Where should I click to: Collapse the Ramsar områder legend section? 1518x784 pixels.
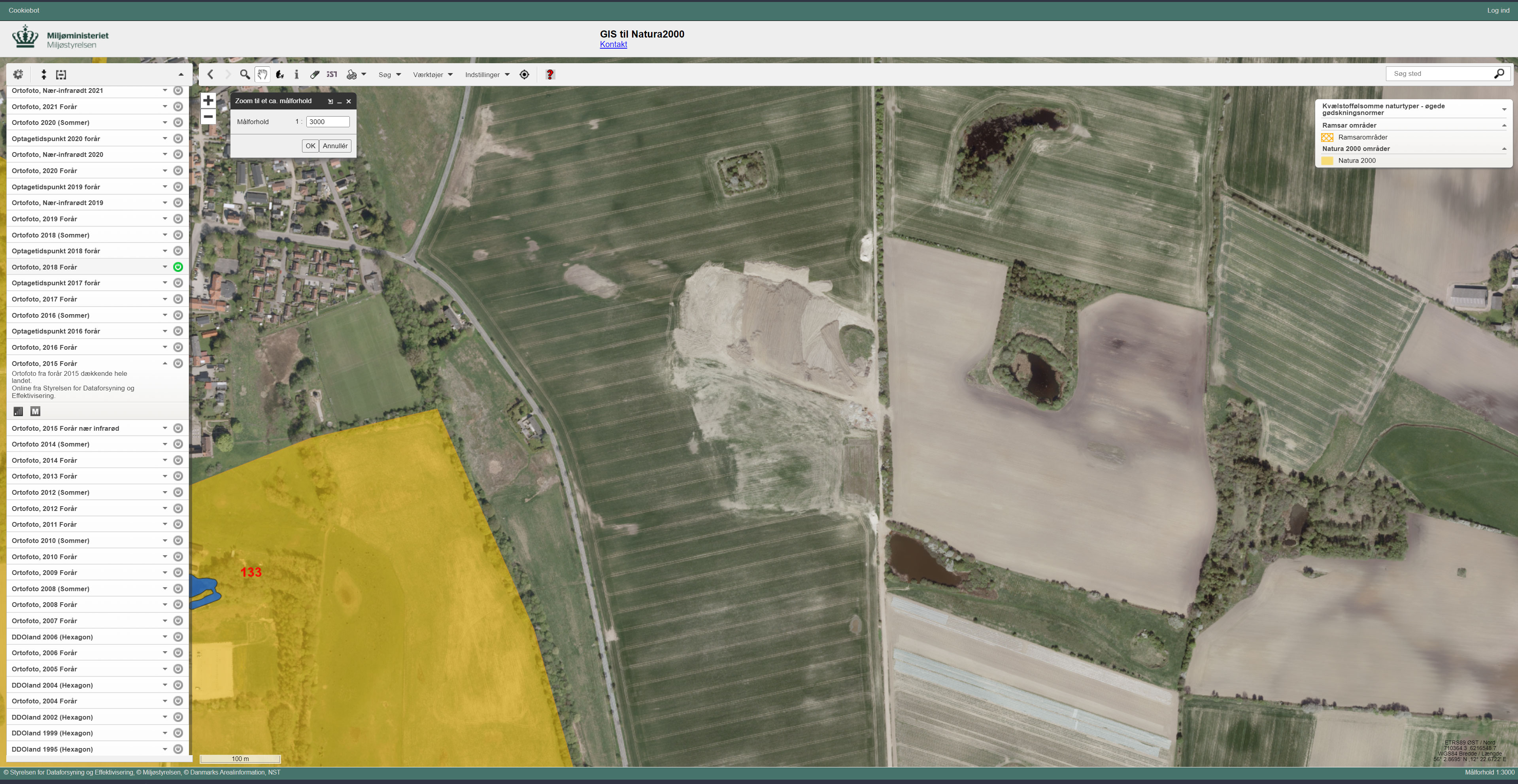click(1504, 125)
